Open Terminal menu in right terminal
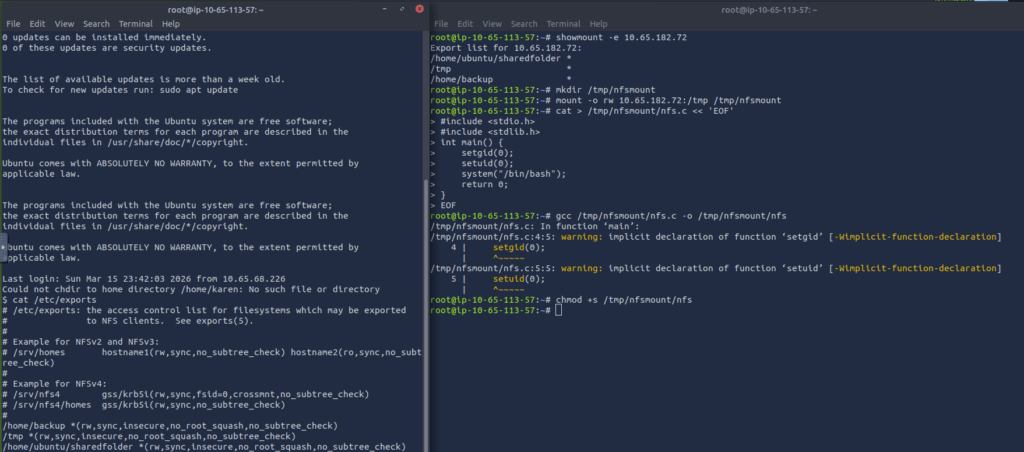This screenshot has height=452, width=1024. coord(563,24)
